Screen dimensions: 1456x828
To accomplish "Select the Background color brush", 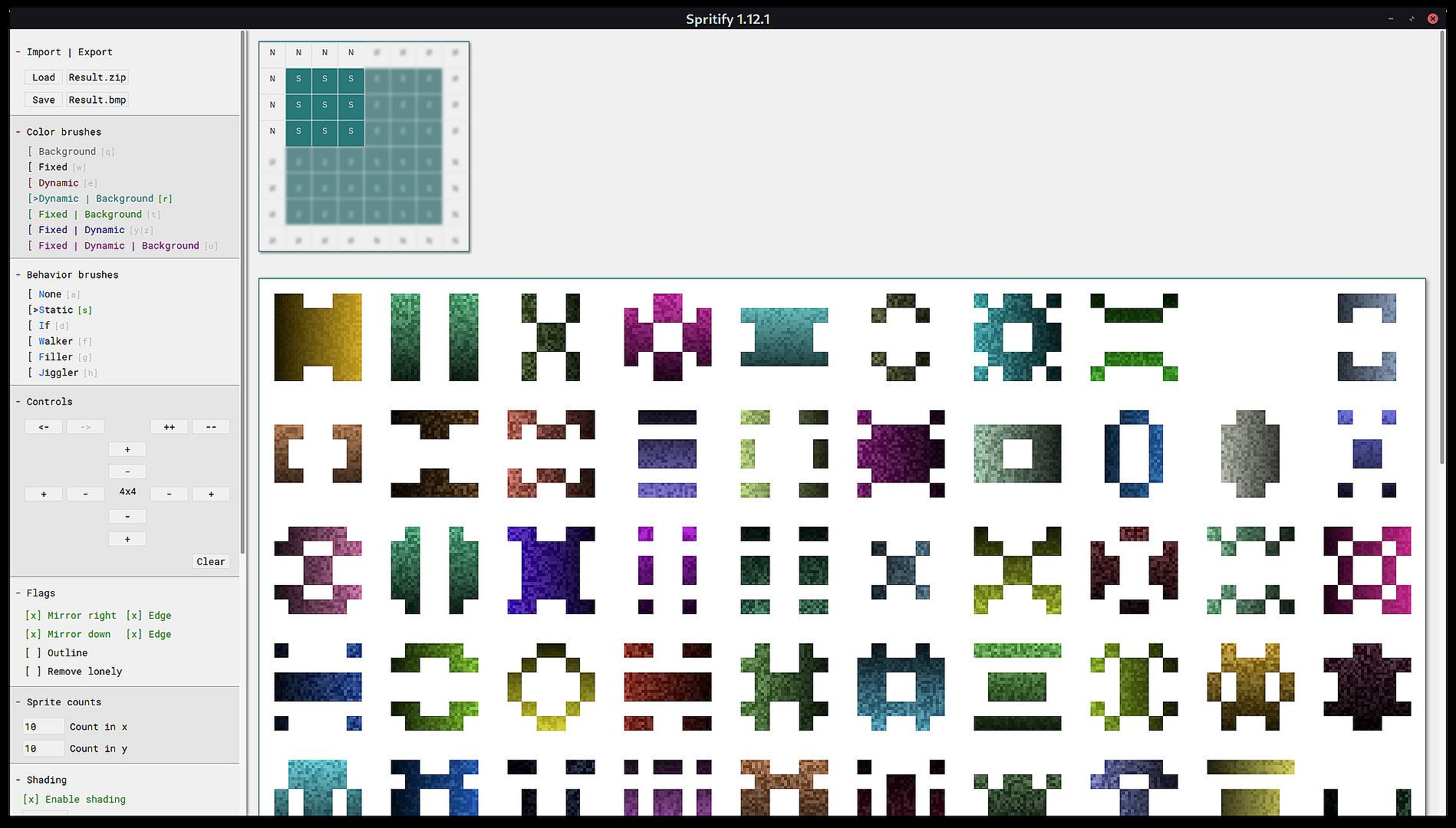I will [x=71, y=152].
